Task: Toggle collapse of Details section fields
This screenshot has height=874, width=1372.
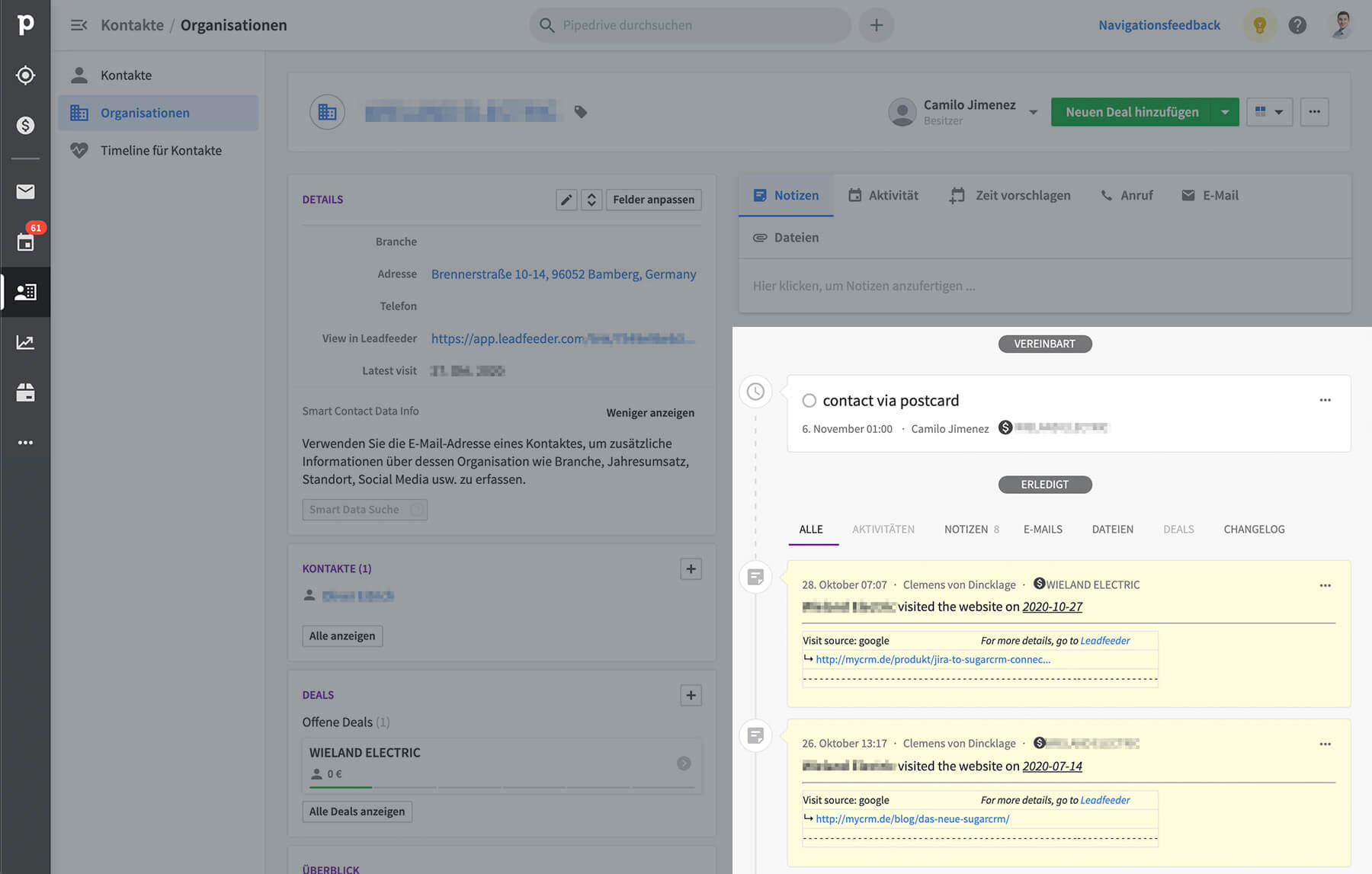Action: (591, 200)
